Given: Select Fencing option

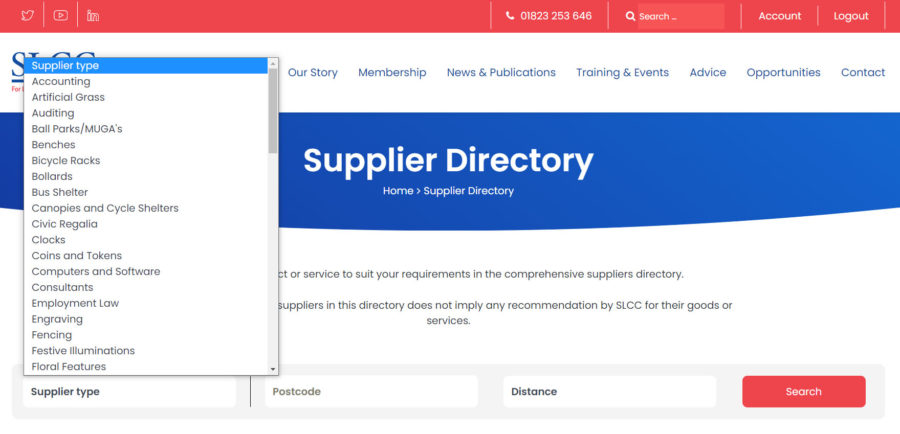Looking at the screenshot, I should pyautogui.click(x=146, y=335).
